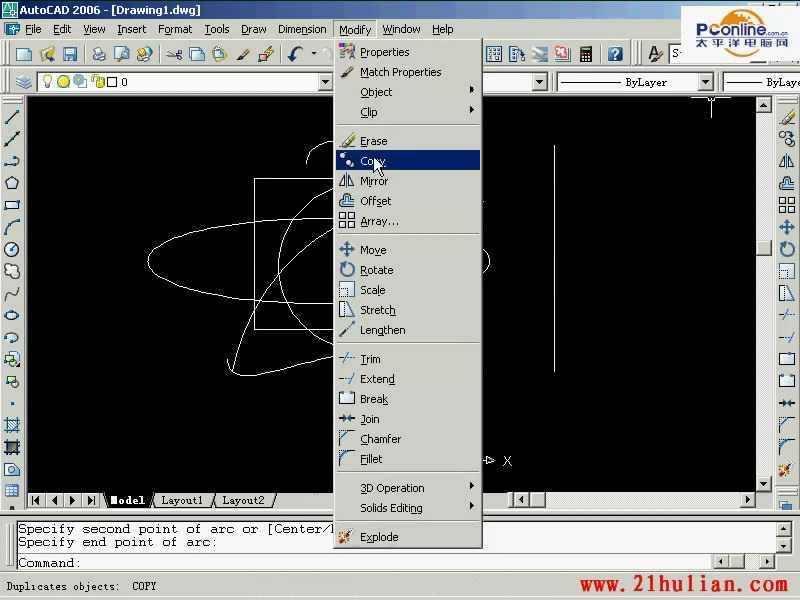
Task: Click the text style name field
Action: click(675, 54)
